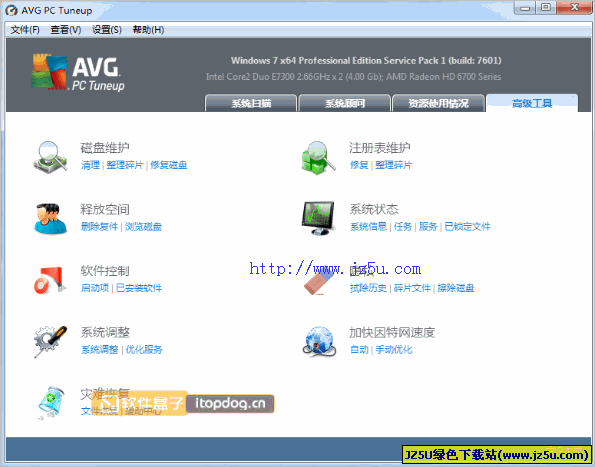Click the 磁盘维护 heading
595x467 pixels.
point(105,148)
